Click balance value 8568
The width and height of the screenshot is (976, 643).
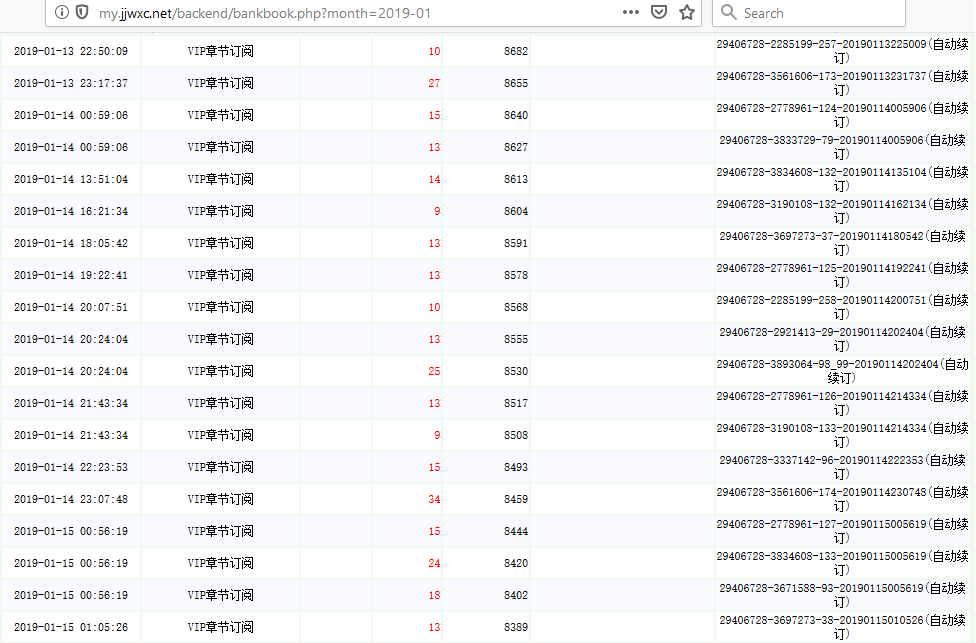516,307
